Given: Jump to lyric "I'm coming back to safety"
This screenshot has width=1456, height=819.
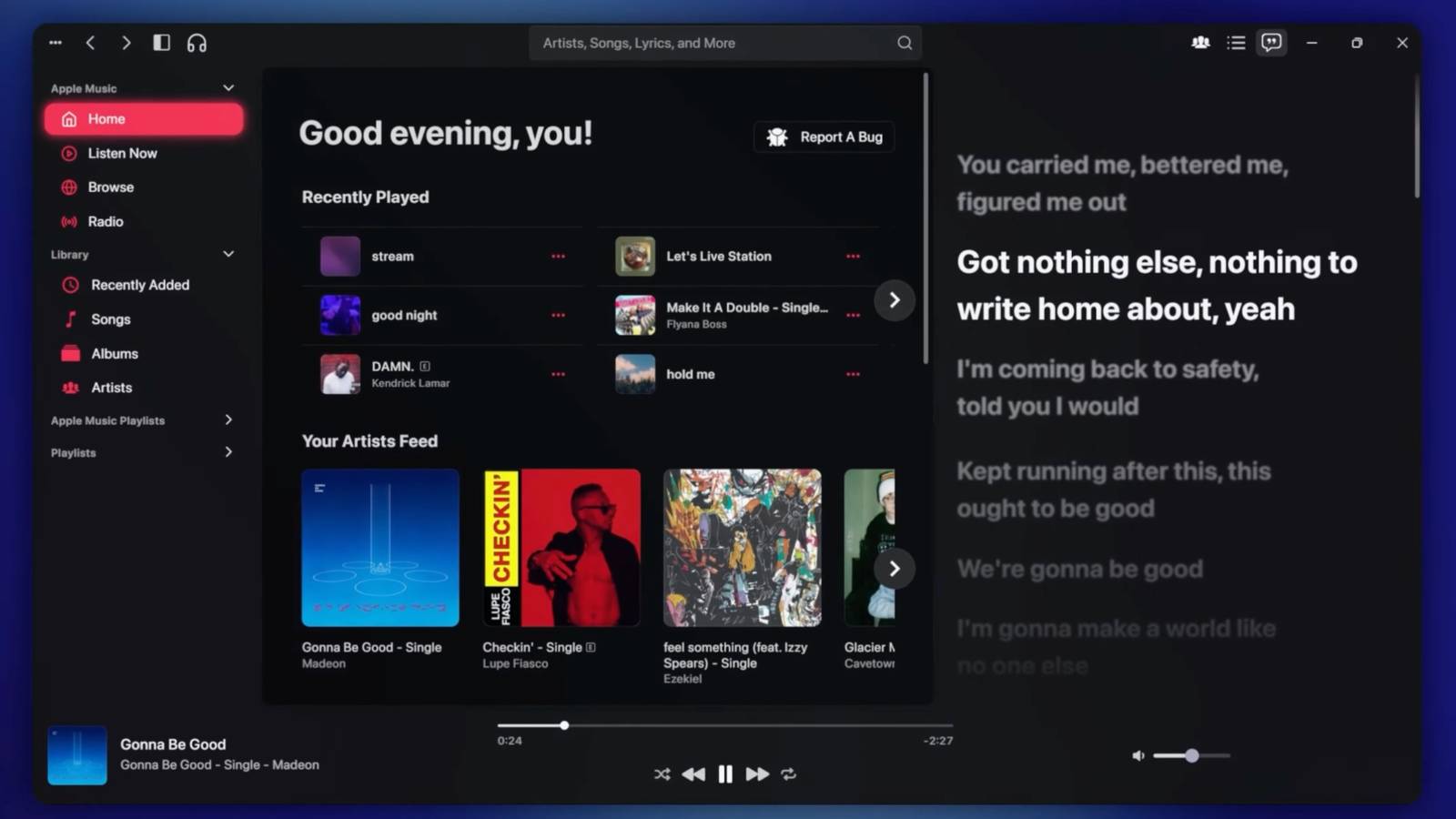Looking at the screenshot, I should point(1107,388).
